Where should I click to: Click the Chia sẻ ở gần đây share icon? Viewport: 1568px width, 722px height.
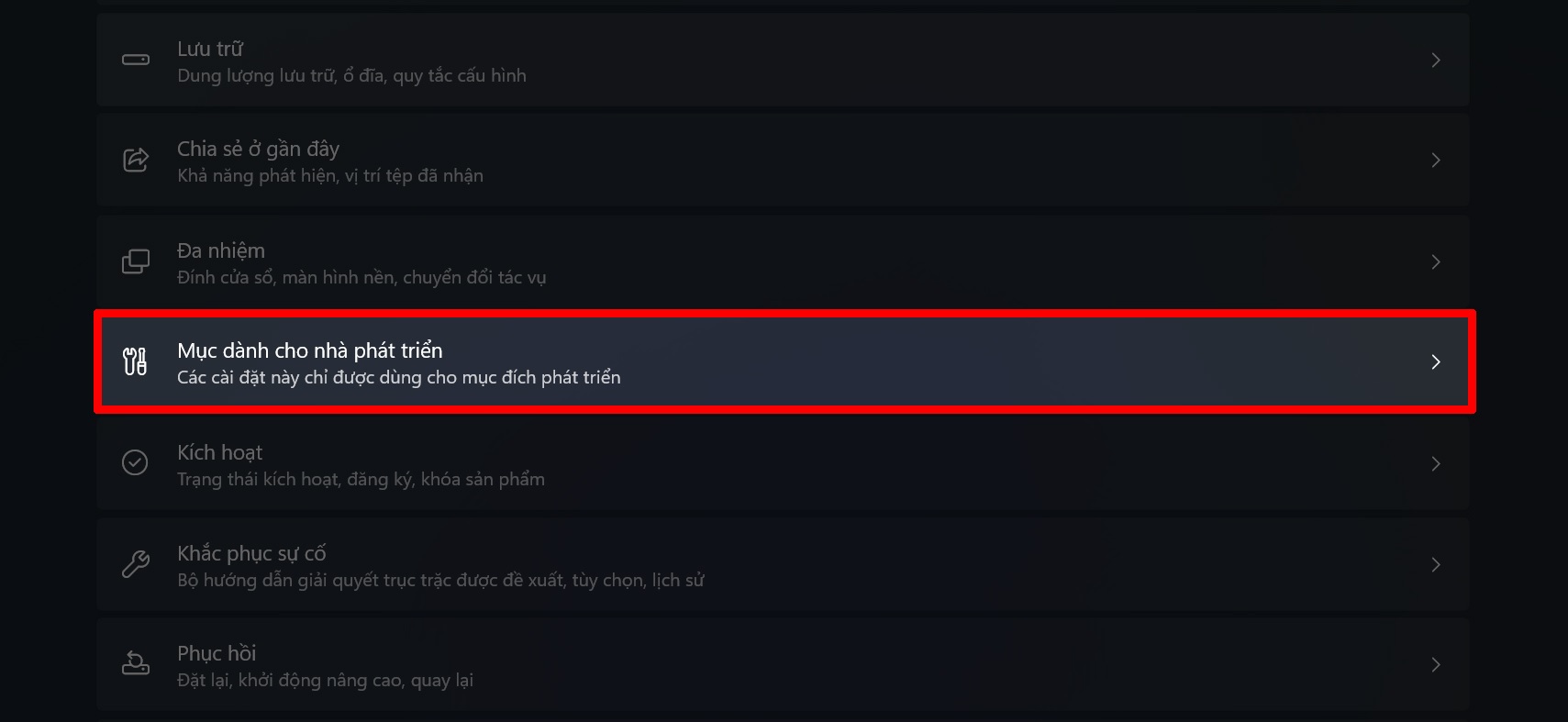click(x=136, y=161)
